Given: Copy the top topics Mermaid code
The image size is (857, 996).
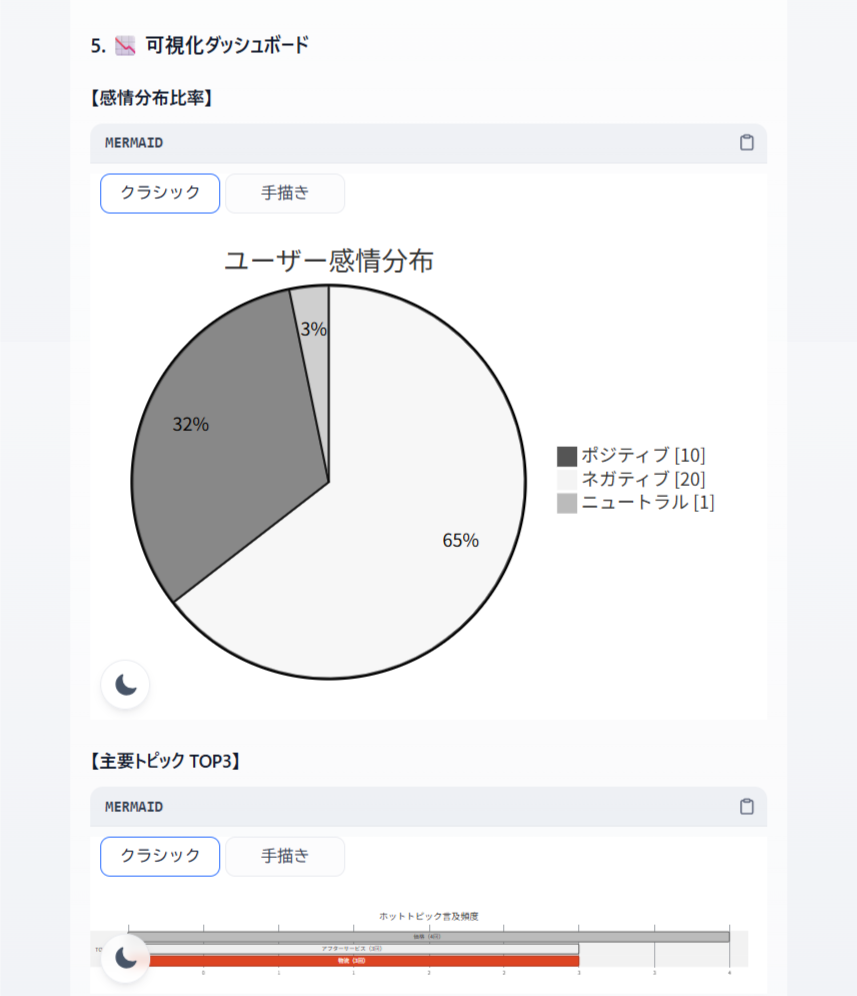Looking at the screenshot, I should 746,807.
